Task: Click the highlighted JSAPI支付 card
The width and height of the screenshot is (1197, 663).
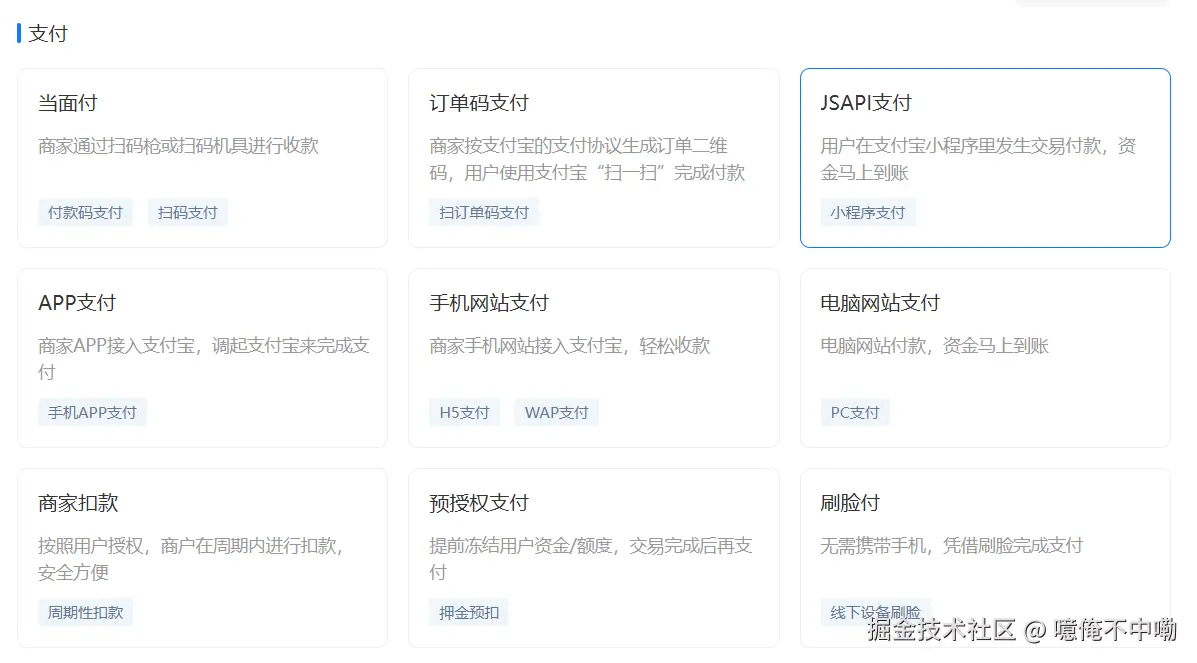Action: [985, 155]
